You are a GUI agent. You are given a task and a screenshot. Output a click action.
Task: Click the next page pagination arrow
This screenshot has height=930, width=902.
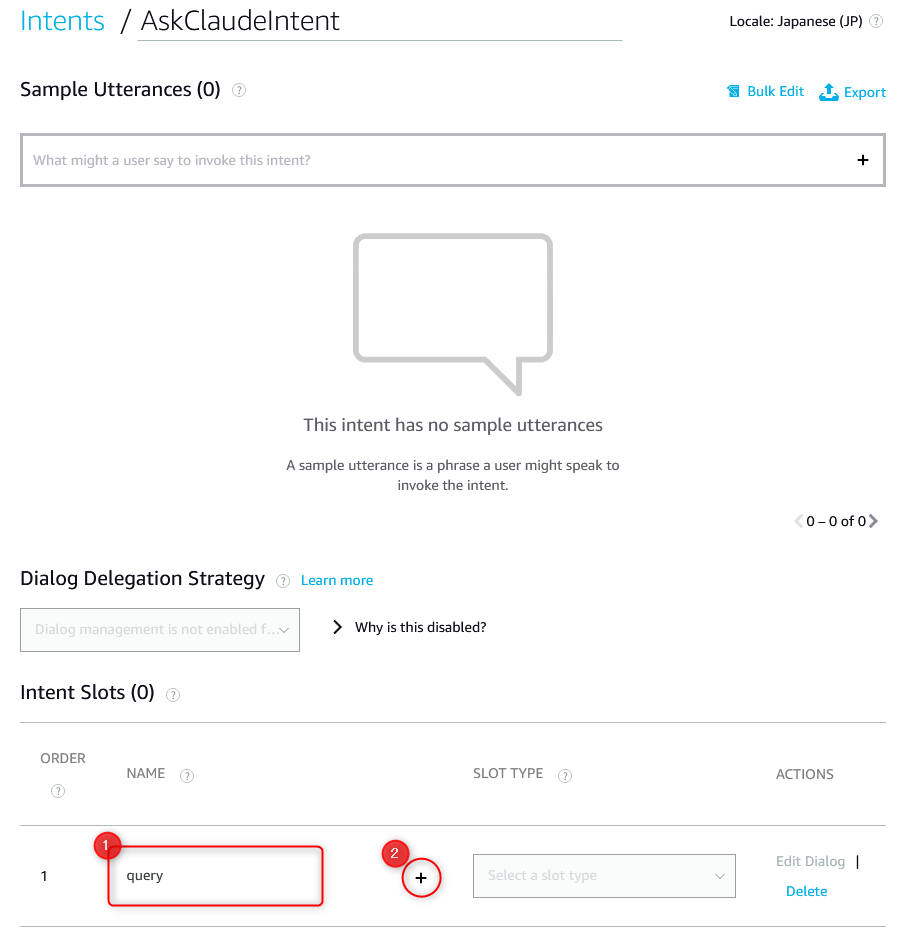click(x=873, y=521)
